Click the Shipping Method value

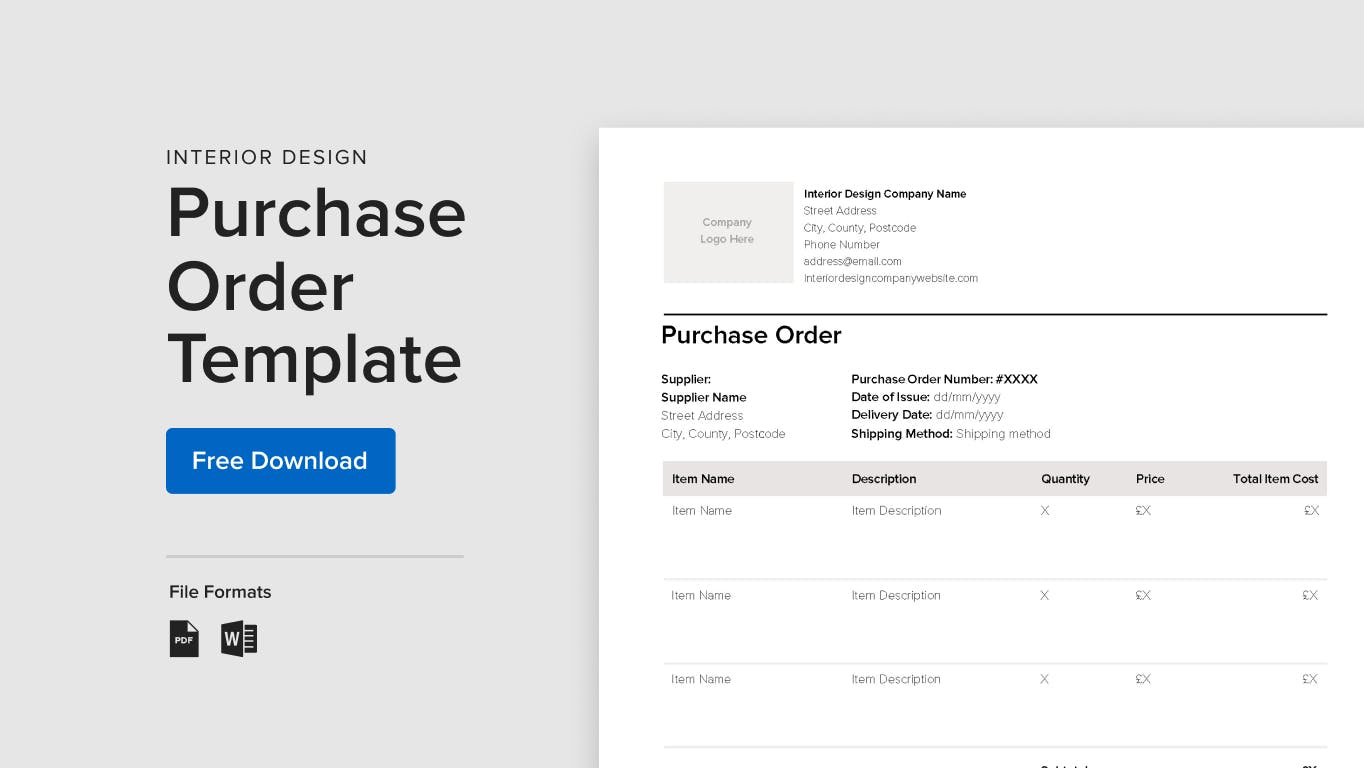tap(1003, 434)
